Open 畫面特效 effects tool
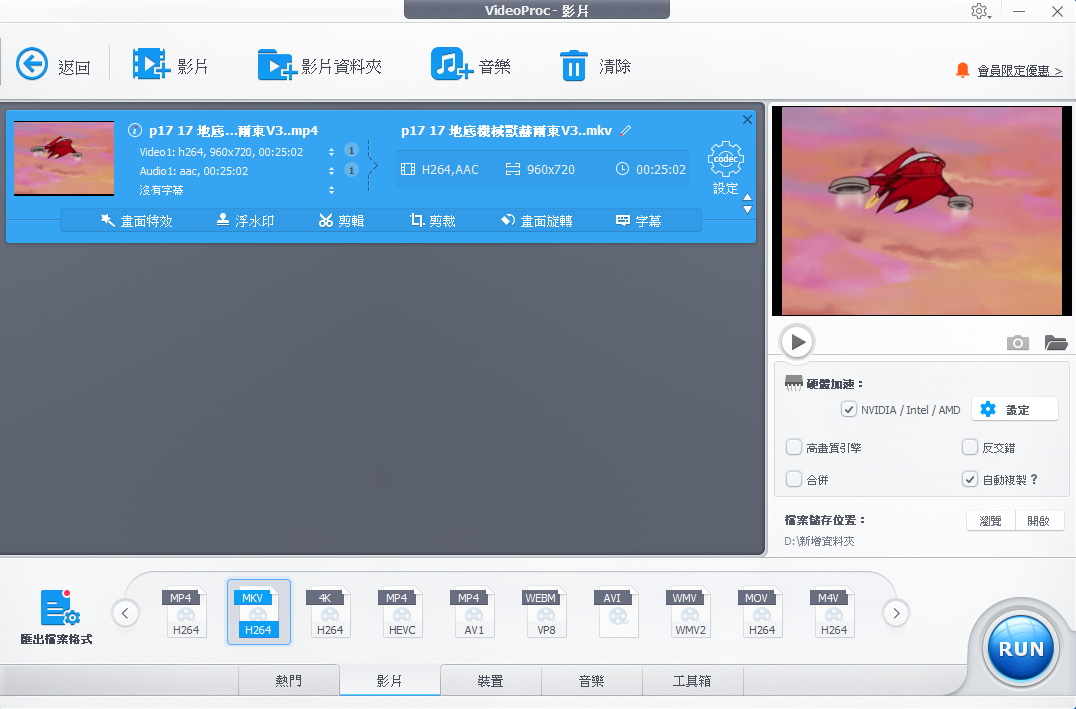 [137, 221]
